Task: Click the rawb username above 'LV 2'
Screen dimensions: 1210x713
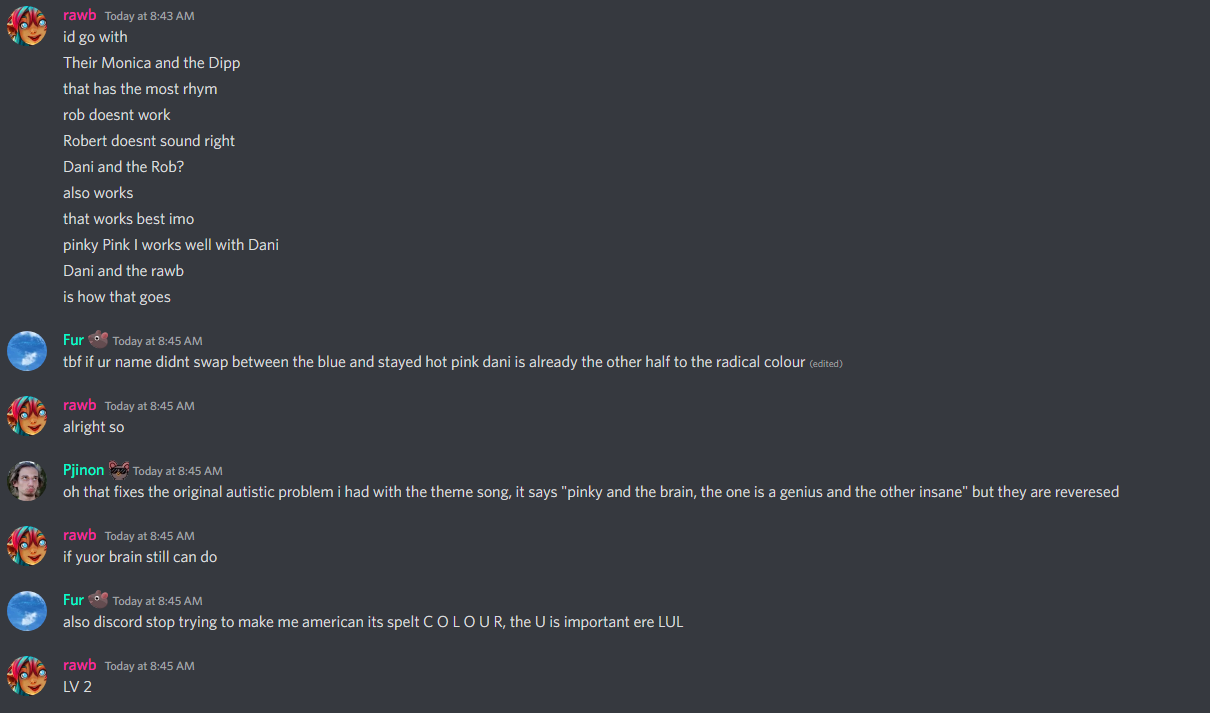Action: coord(80,665)
